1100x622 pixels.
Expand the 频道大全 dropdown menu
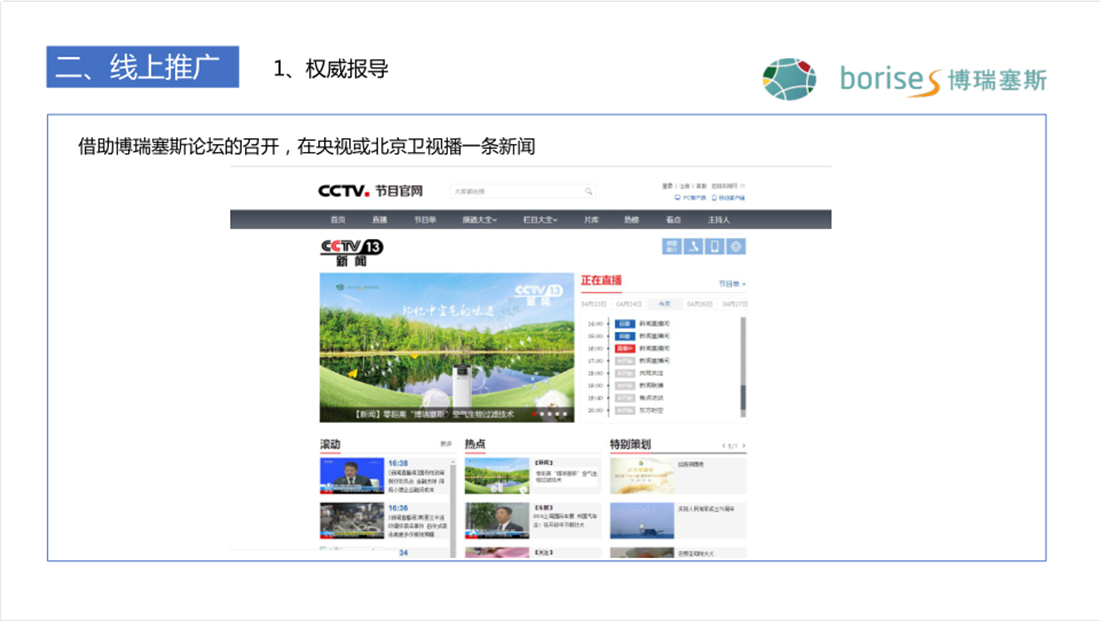click(479, 220)
